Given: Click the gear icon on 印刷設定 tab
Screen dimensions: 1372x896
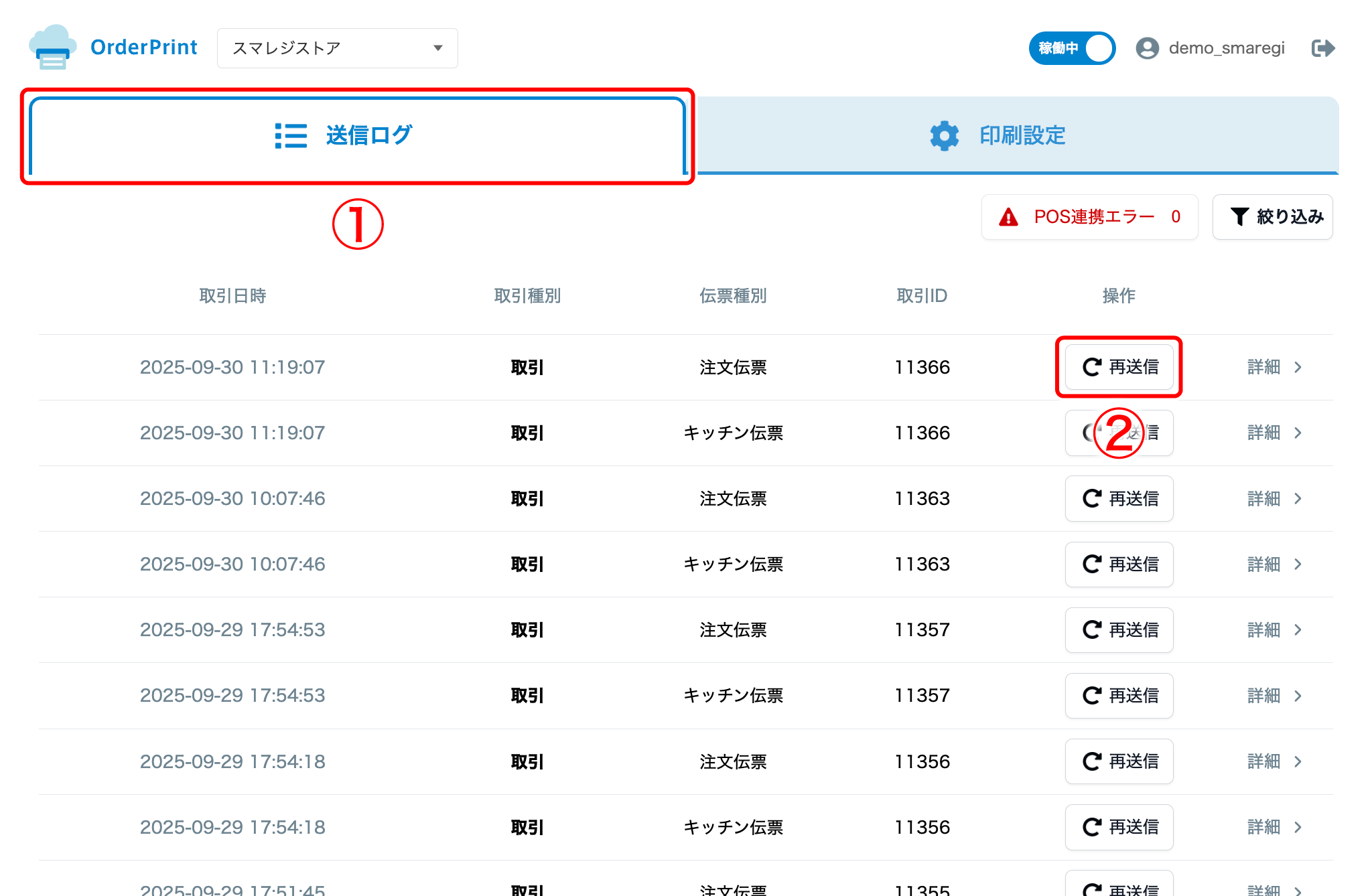Looking at the screenshot, I should point(944,136).
